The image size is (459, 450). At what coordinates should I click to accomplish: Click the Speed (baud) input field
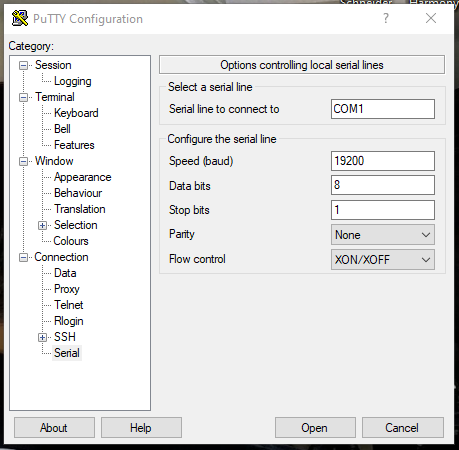pos(383,161)
